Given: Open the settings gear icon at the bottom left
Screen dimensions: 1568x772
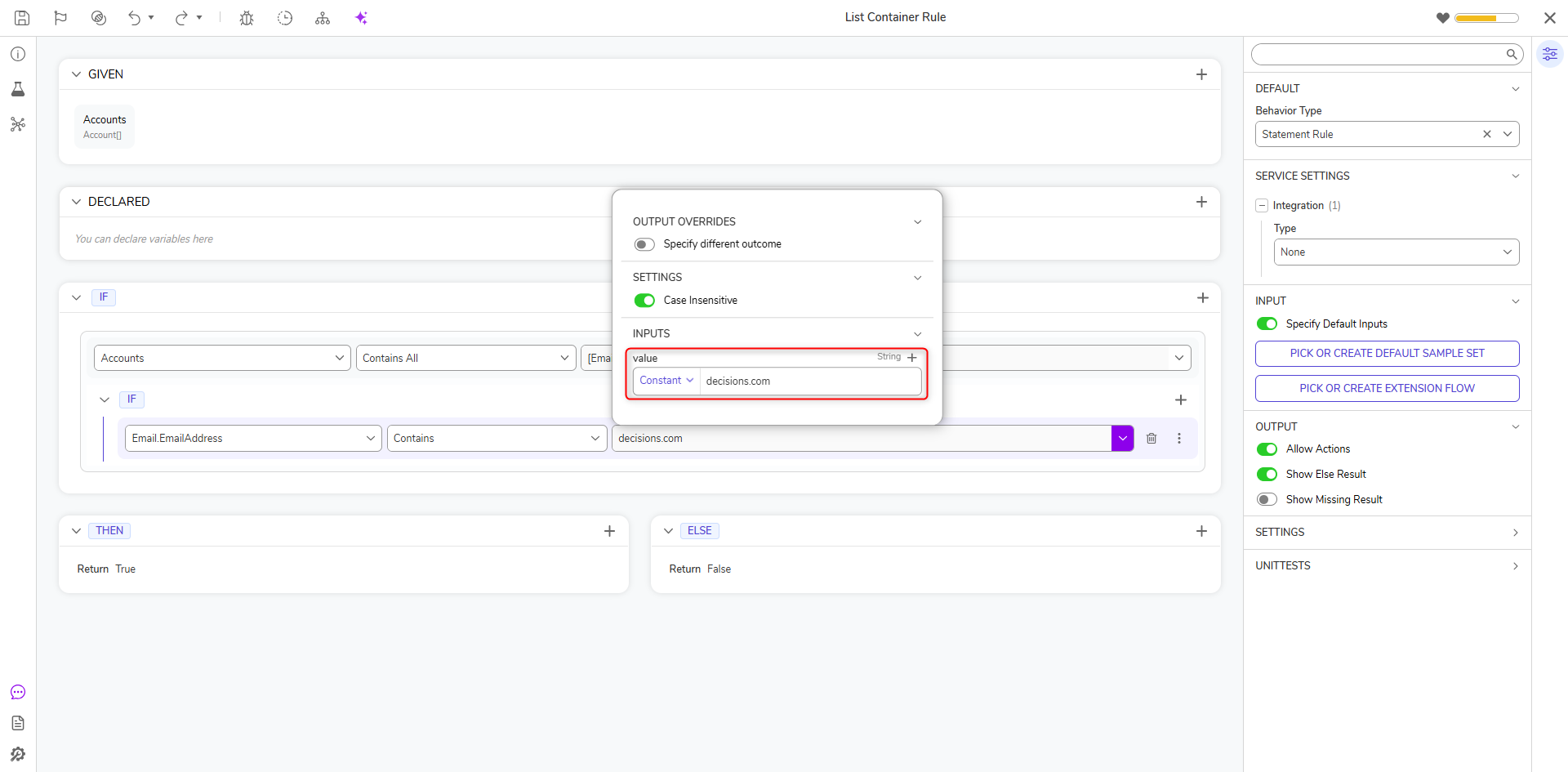Looking at the screenshot, I should [x=18, y=754].
